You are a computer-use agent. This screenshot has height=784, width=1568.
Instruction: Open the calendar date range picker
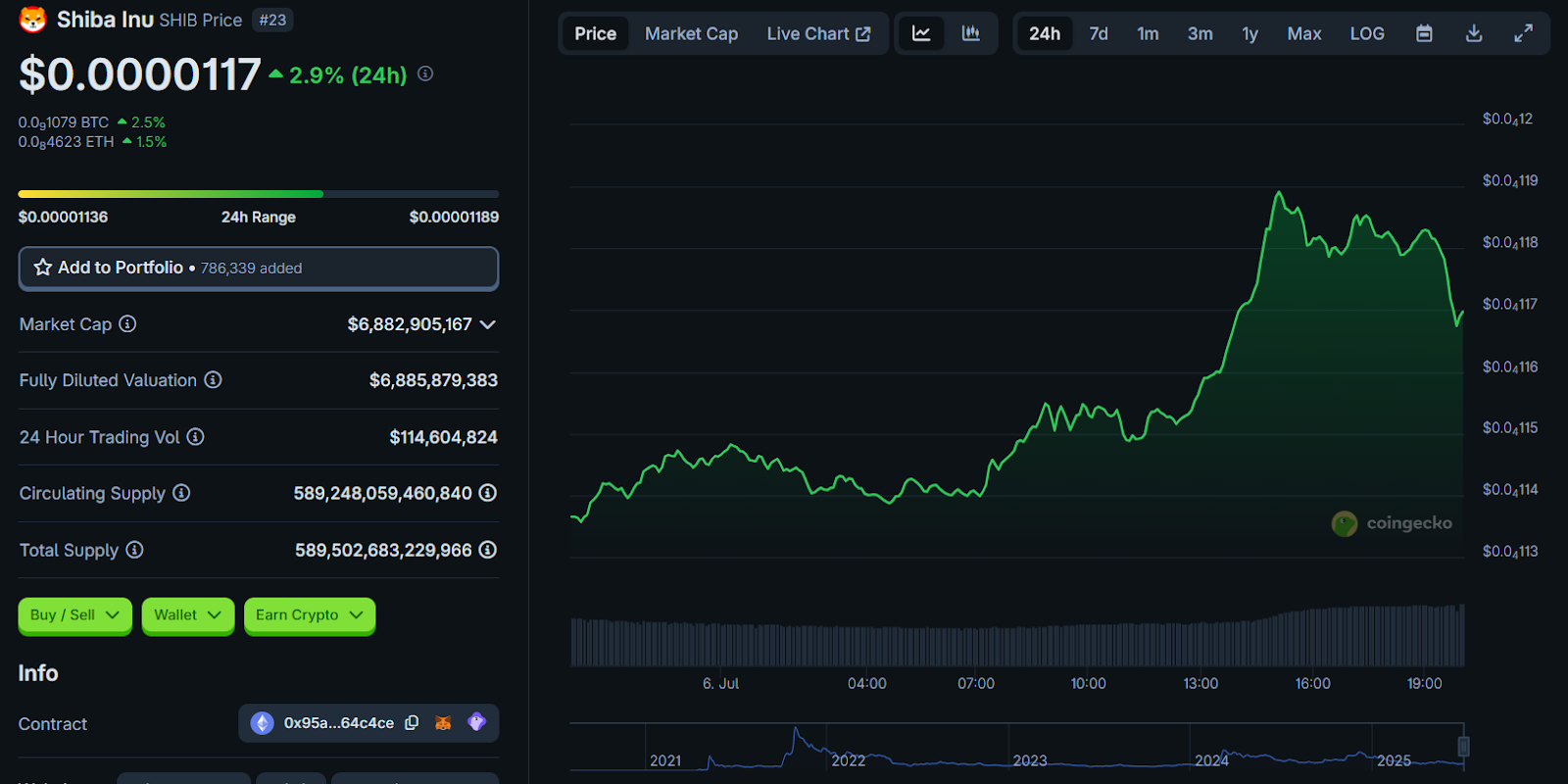pos(1424,33)
